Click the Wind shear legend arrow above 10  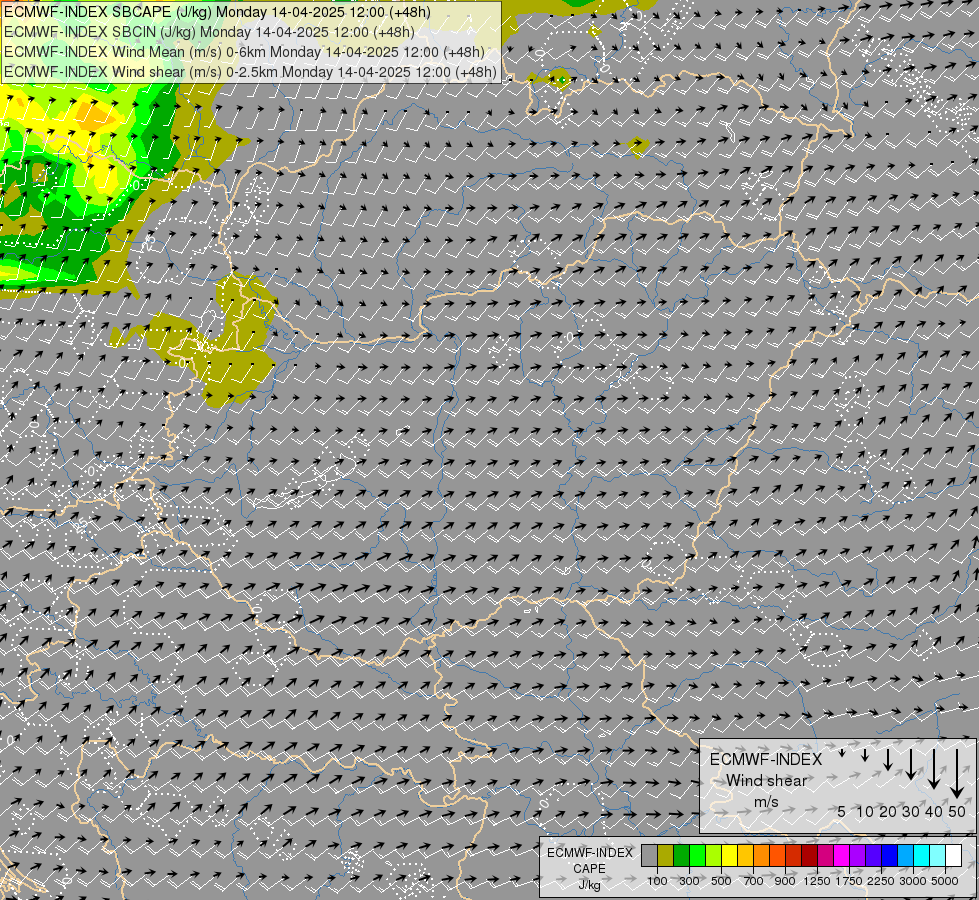[x=865, y=755]
